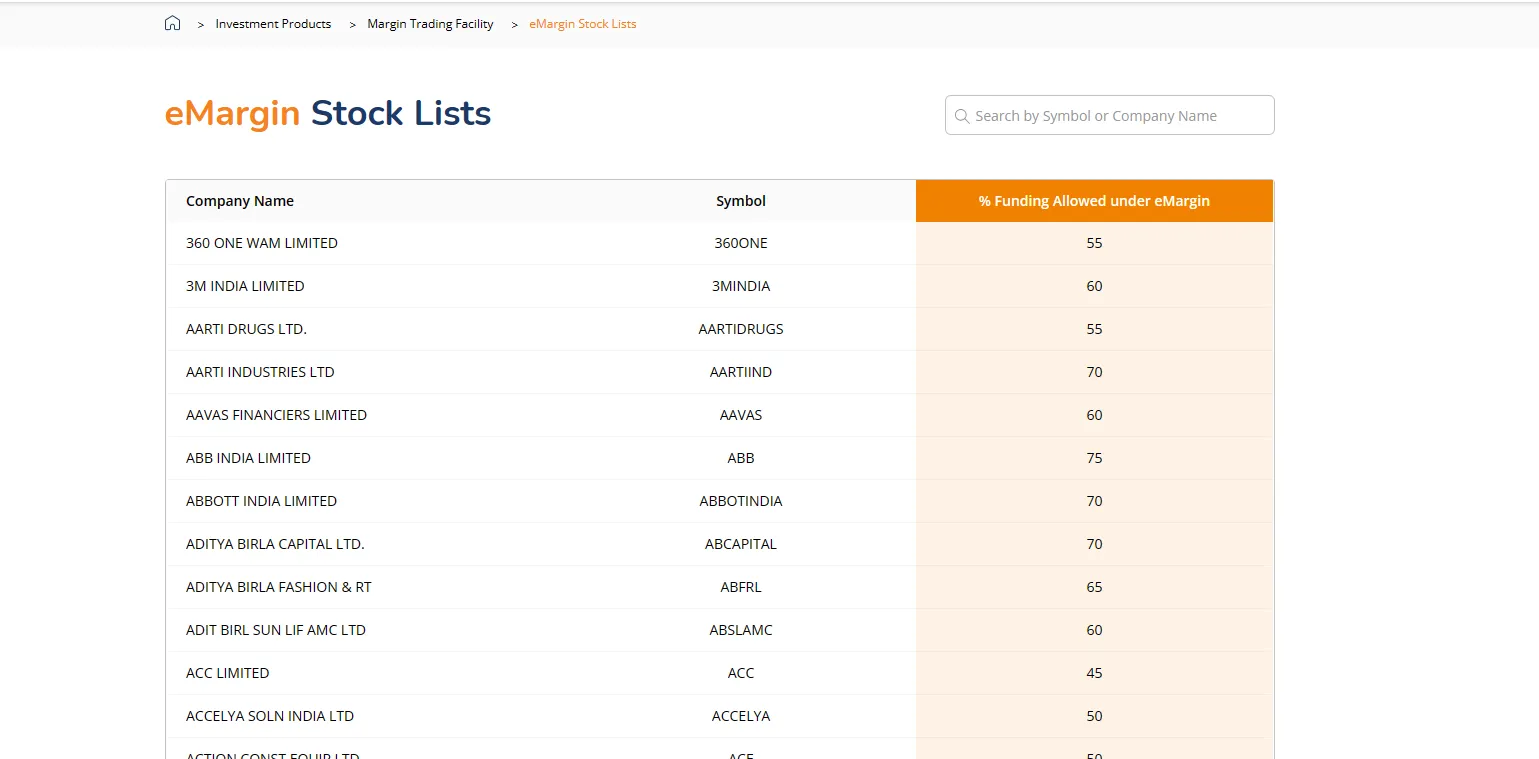Click % Funding Allowed under eMargin header
Screen dimensions: 1539x759
1094,201
